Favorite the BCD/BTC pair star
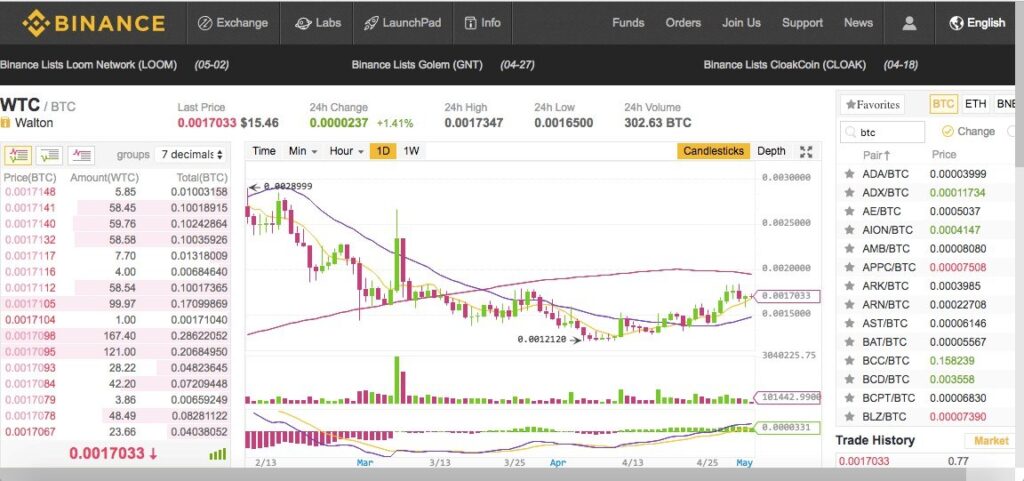Viewport: 1024px width, 481px height. tap(849, 379)
